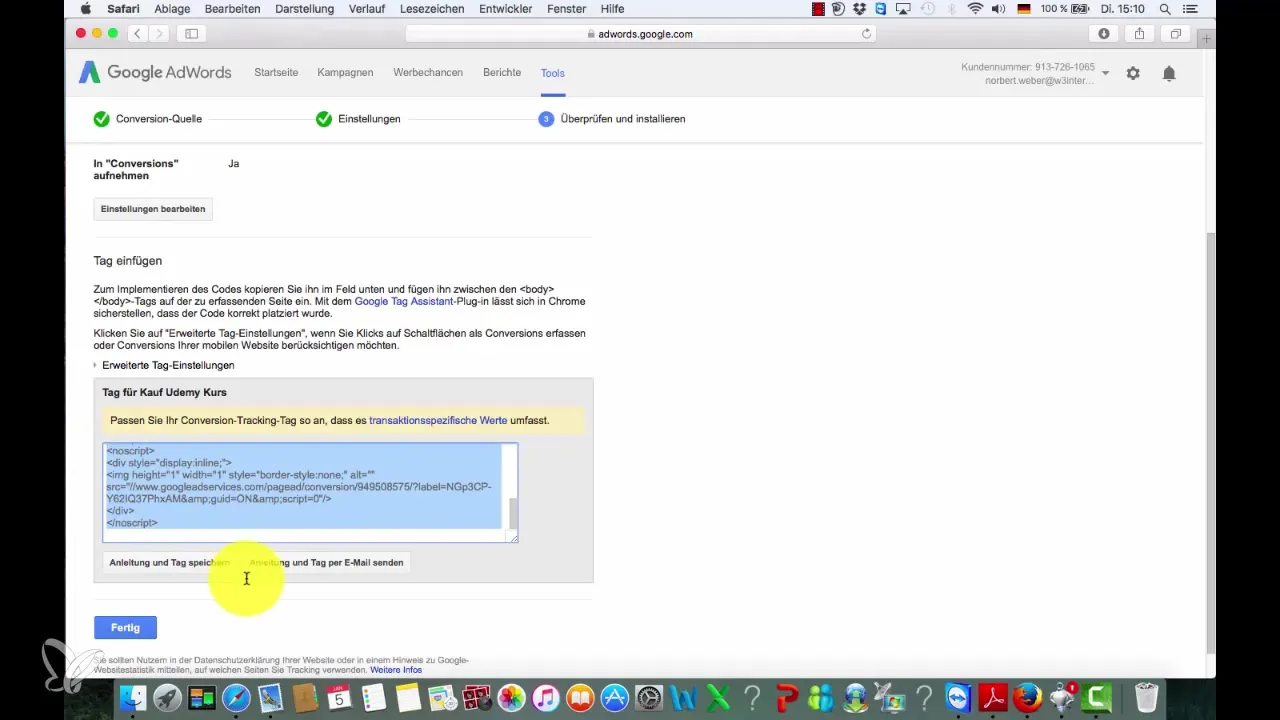1280x720 pixels.
Task: Open Finder from the Dock
Action: coord(133,698)
